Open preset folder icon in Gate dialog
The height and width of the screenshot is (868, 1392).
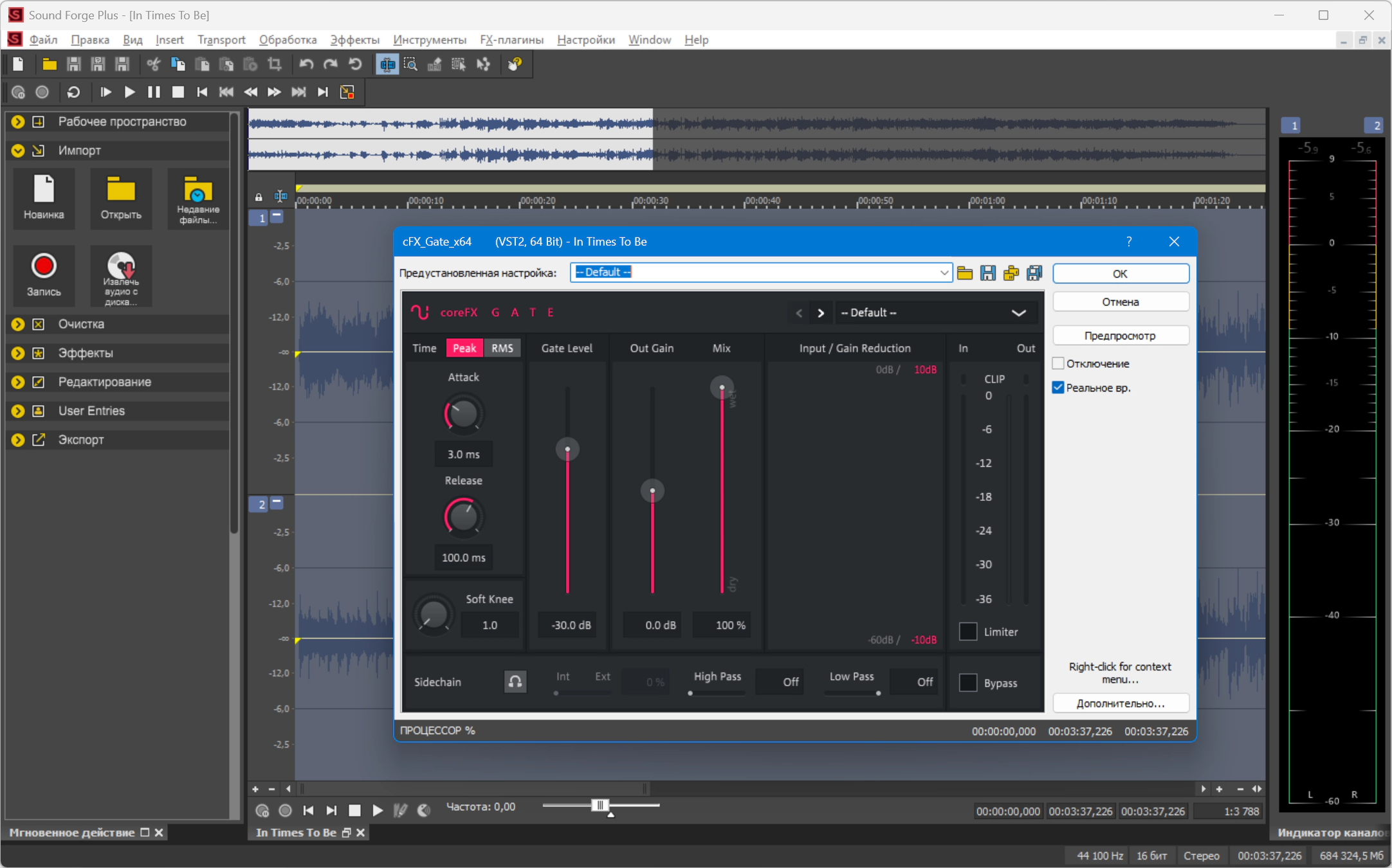pos(965,273)
